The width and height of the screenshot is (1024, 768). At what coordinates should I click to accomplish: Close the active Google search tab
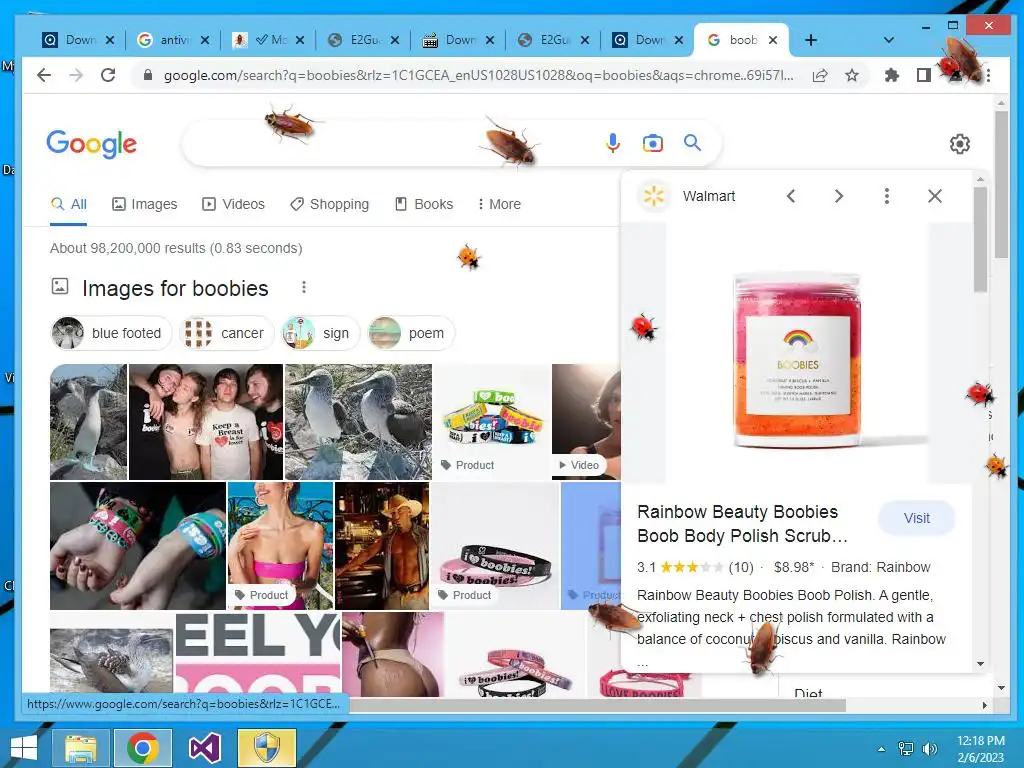tap(773, 40)
